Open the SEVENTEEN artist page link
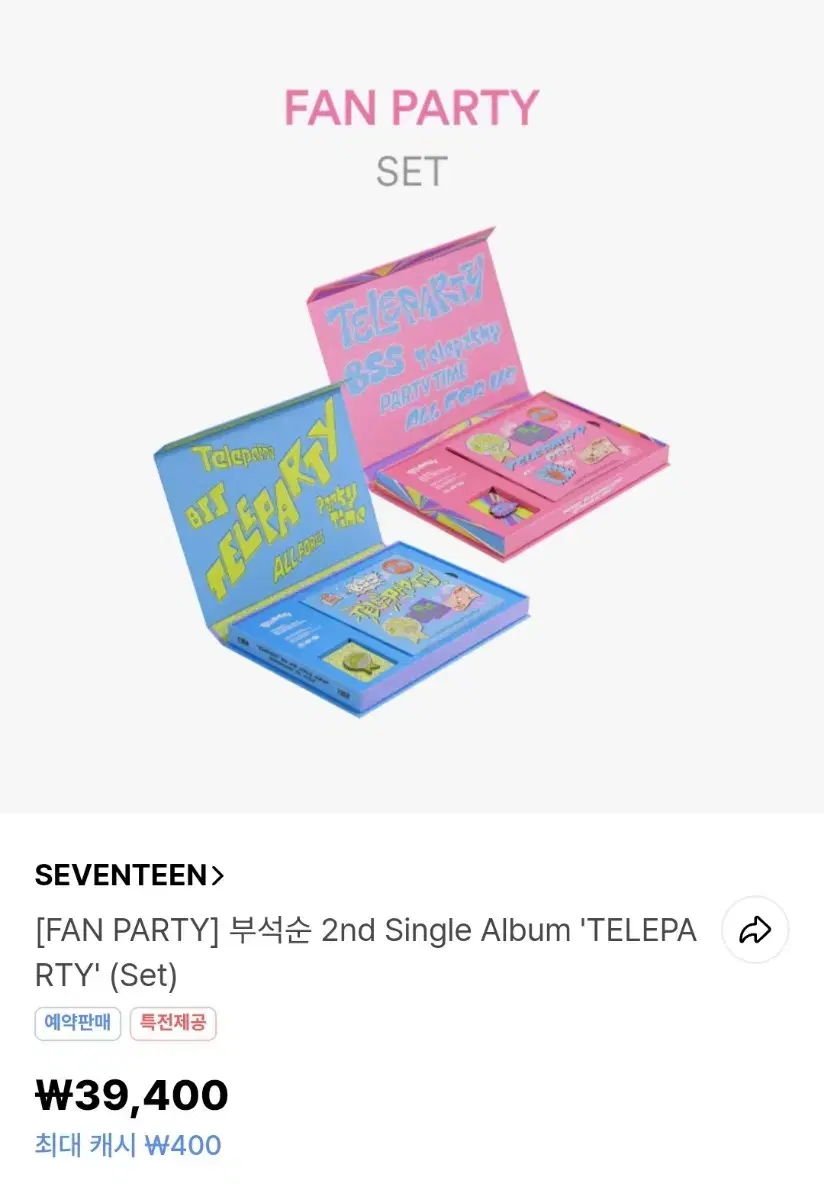This screenshot has height=1200, width=824. 129,876
